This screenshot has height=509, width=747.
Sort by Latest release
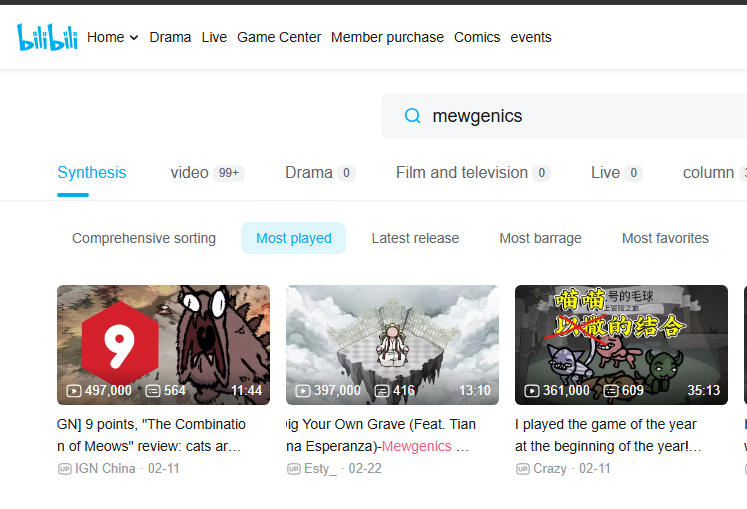[415, 238]
